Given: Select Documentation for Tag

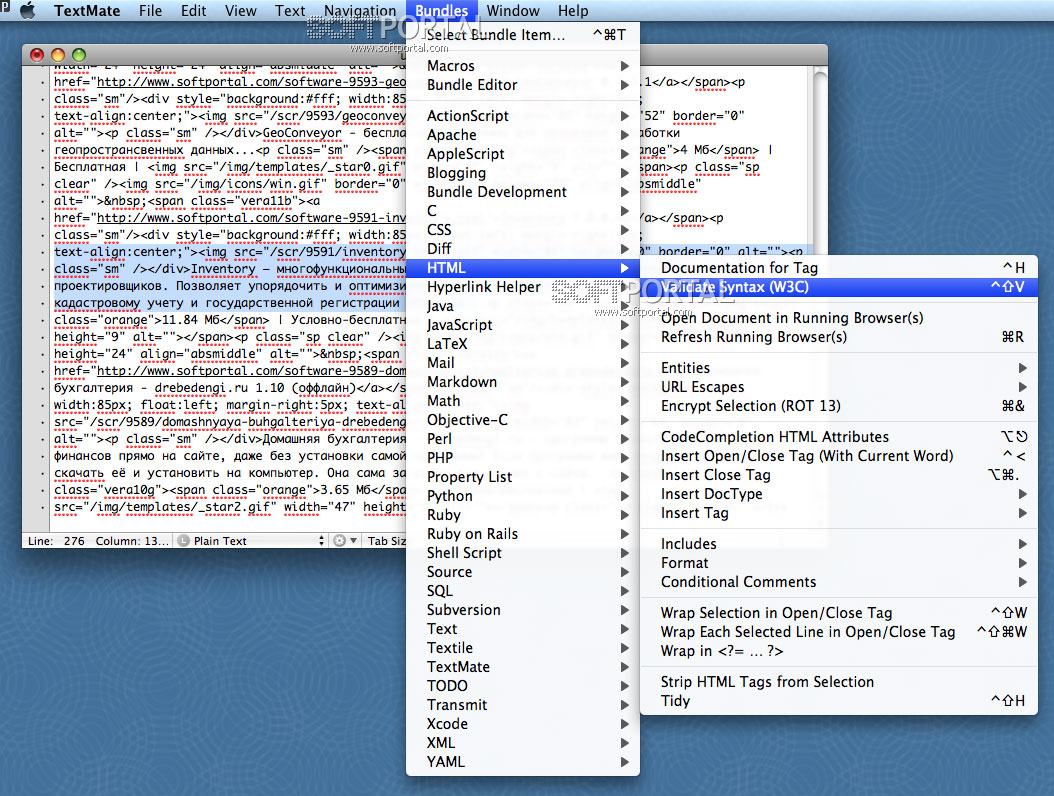Looking at the screenshot, I should point(839,268).
